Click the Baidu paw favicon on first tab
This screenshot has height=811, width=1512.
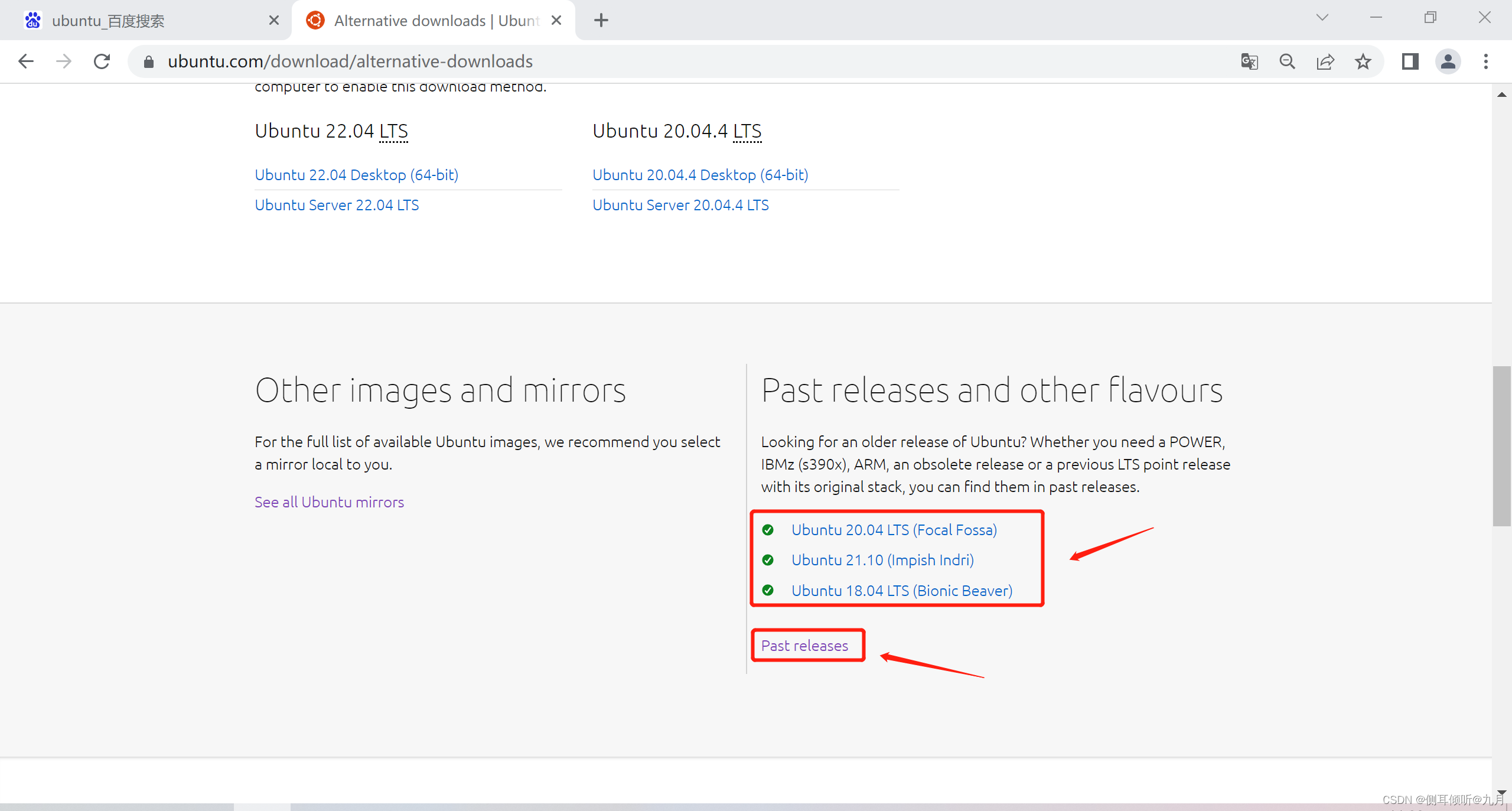point(33,21)
